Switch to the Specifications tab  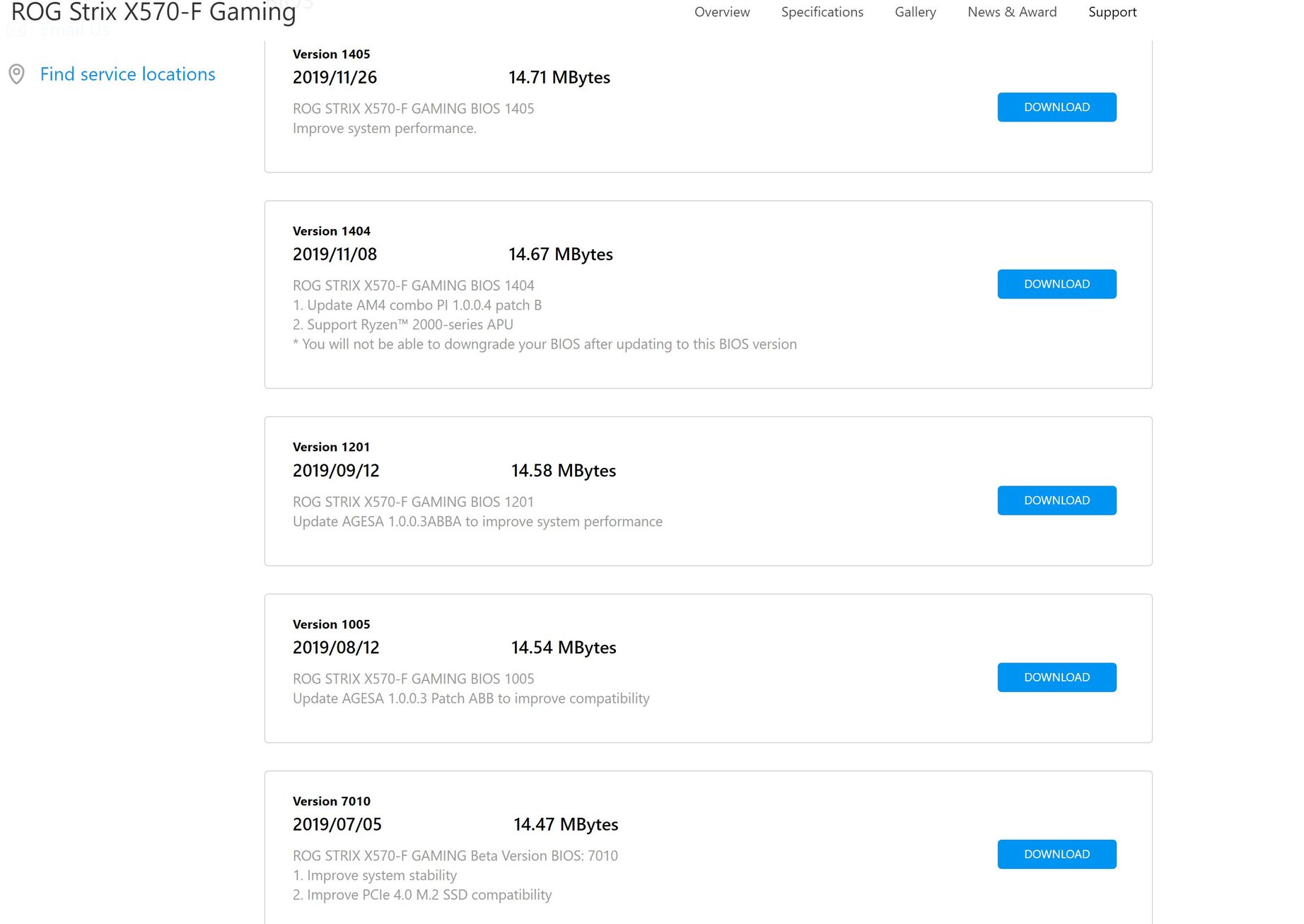click(x=822, y=12)
